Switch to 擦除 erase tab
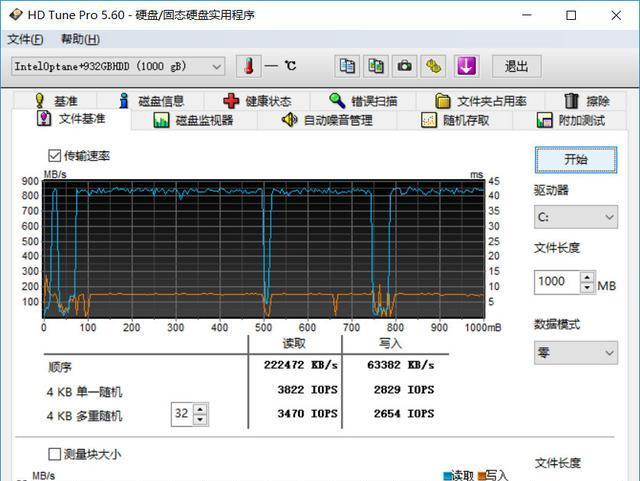The image size is (640, 481). coord(586,101)
